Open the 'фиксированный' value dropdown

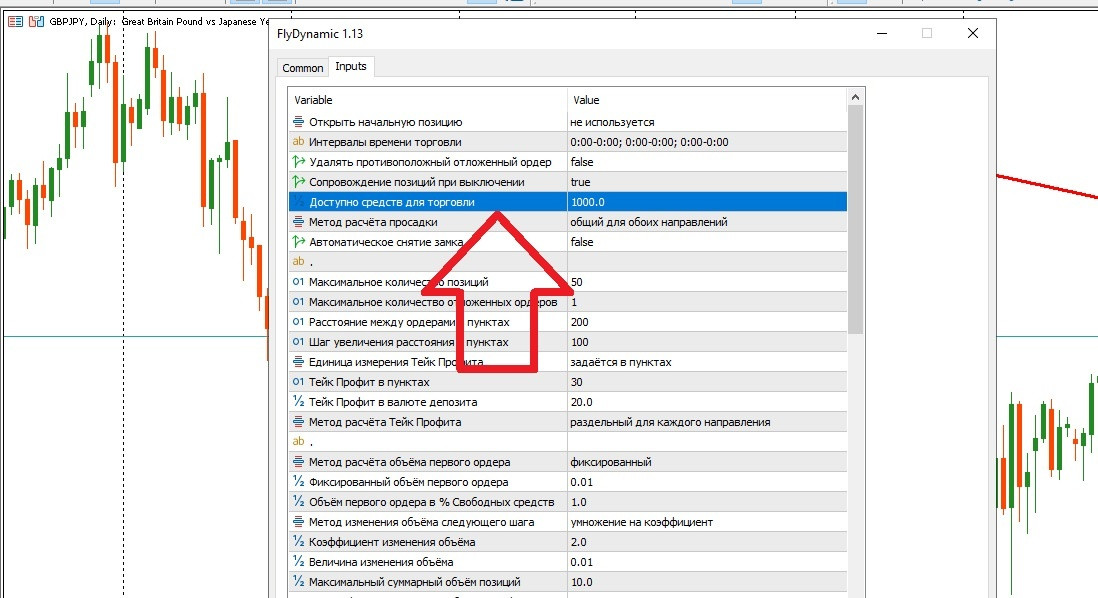point(707,462)
